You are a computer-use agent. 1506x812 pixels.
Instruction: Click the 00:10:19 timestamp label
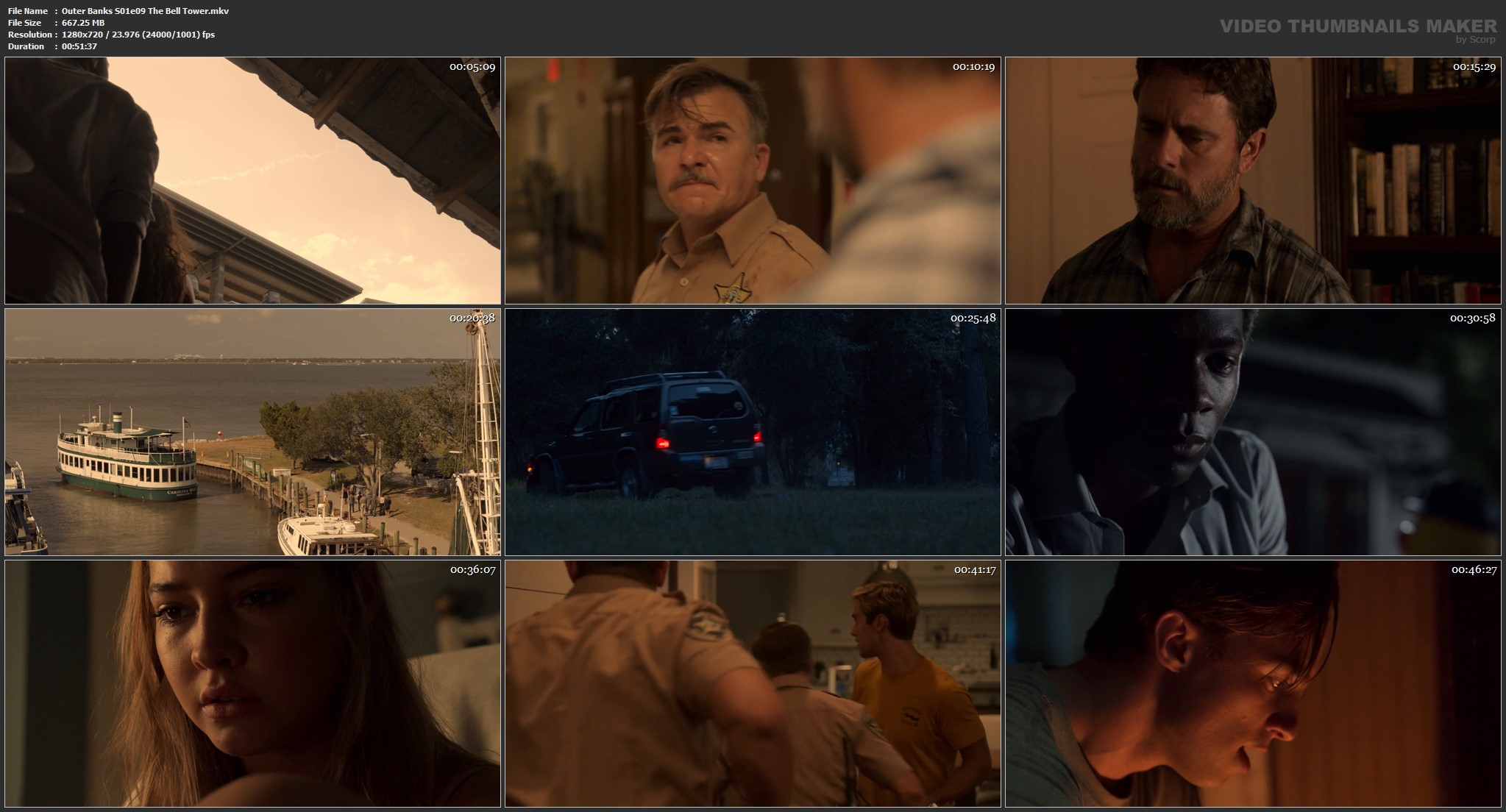[973, 67]
